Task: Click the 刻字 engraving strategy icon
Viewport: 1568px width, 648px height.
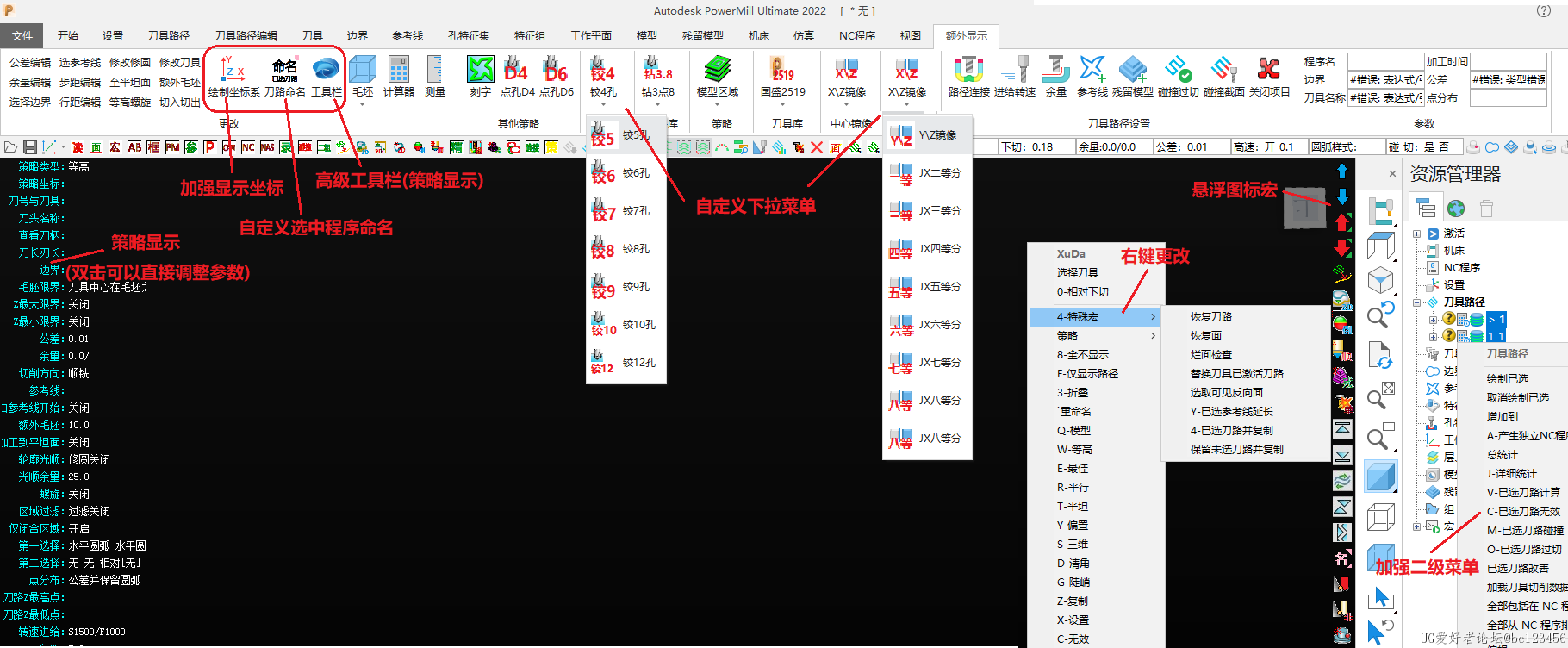Action: 480,77
